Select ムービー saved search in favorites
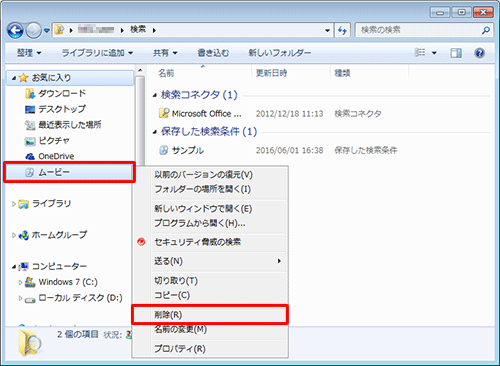500x366 pixels. point(69,172)
